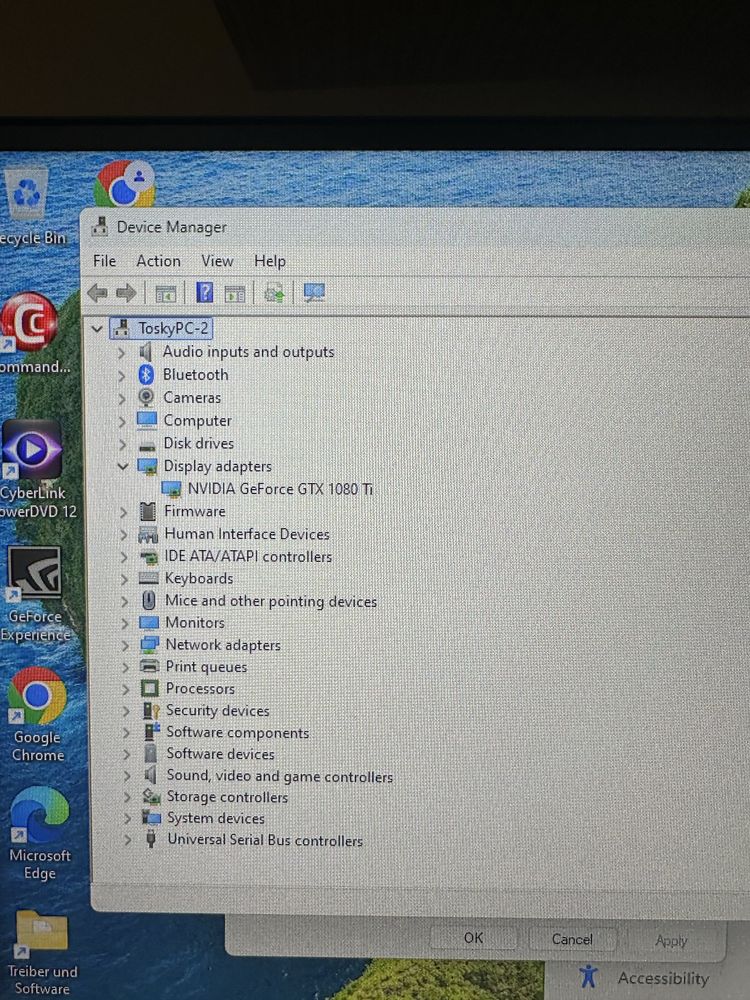Click the Accessibility person icon
This screenshot has width=750, height=1000.
(x=589, y=976)
